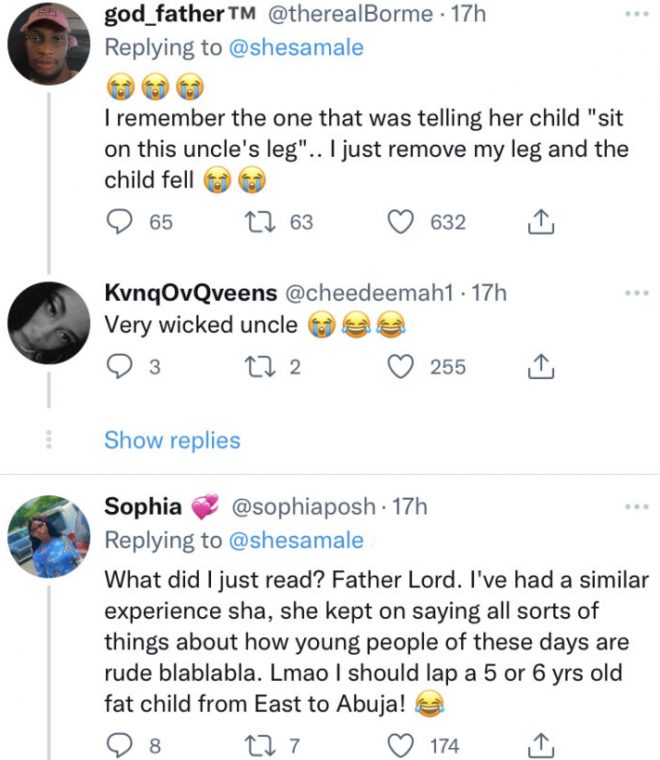Screen dimensions: 660x760
Task: Reply to god_father's tweet with 65 replies
Action: 119,222
